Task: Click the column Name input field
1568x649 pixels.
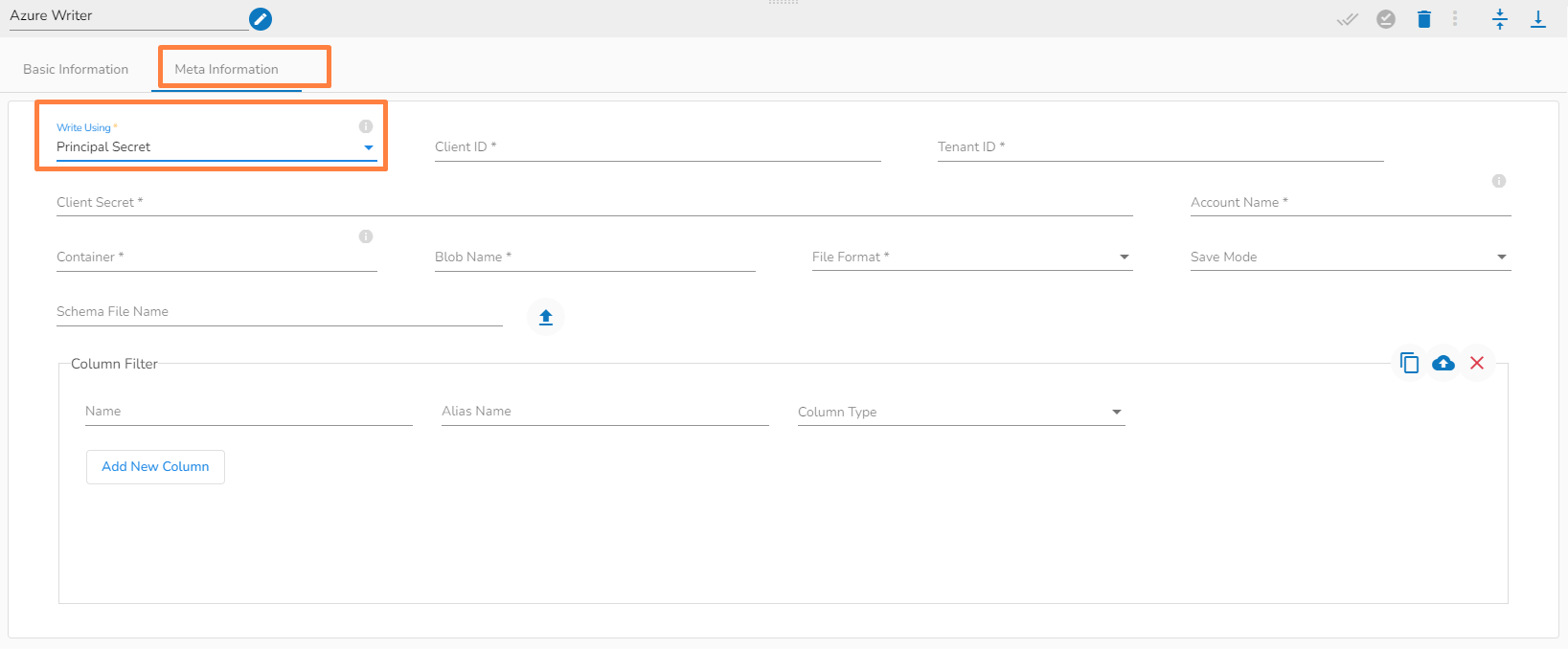Action: [x=249, y=412]
